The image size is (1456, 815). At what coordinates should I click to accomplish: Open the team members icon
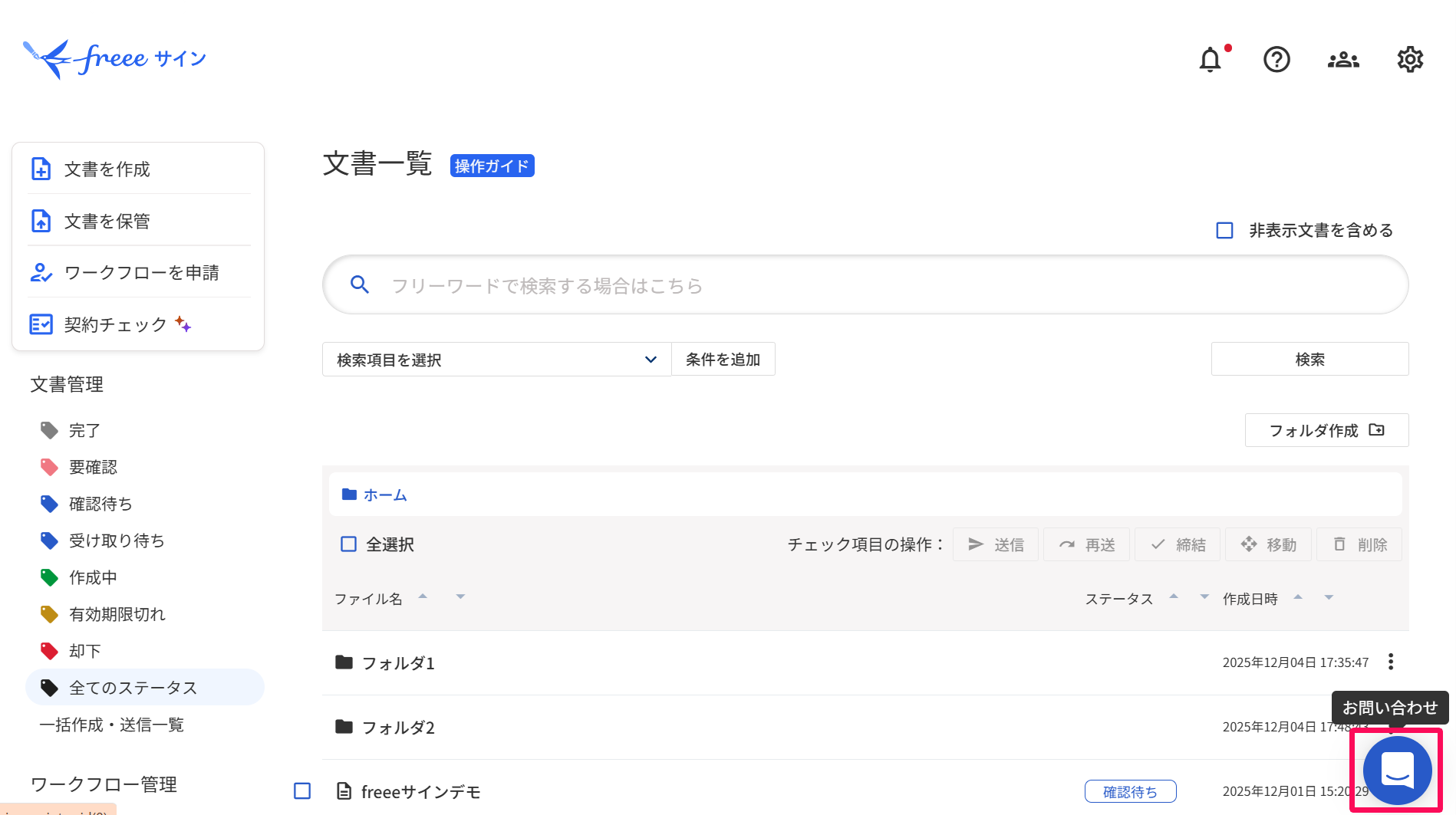pyautogui.click(x=1343, y=59)
